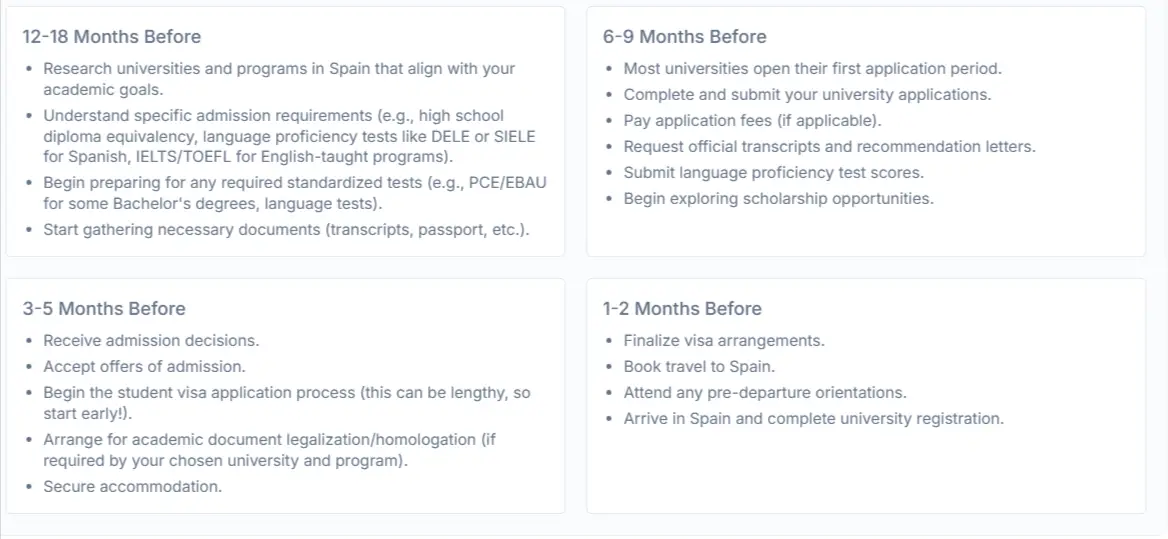
Task: Select the "Start gathering necessary documents" line
Action: click(x=286, y=230)
